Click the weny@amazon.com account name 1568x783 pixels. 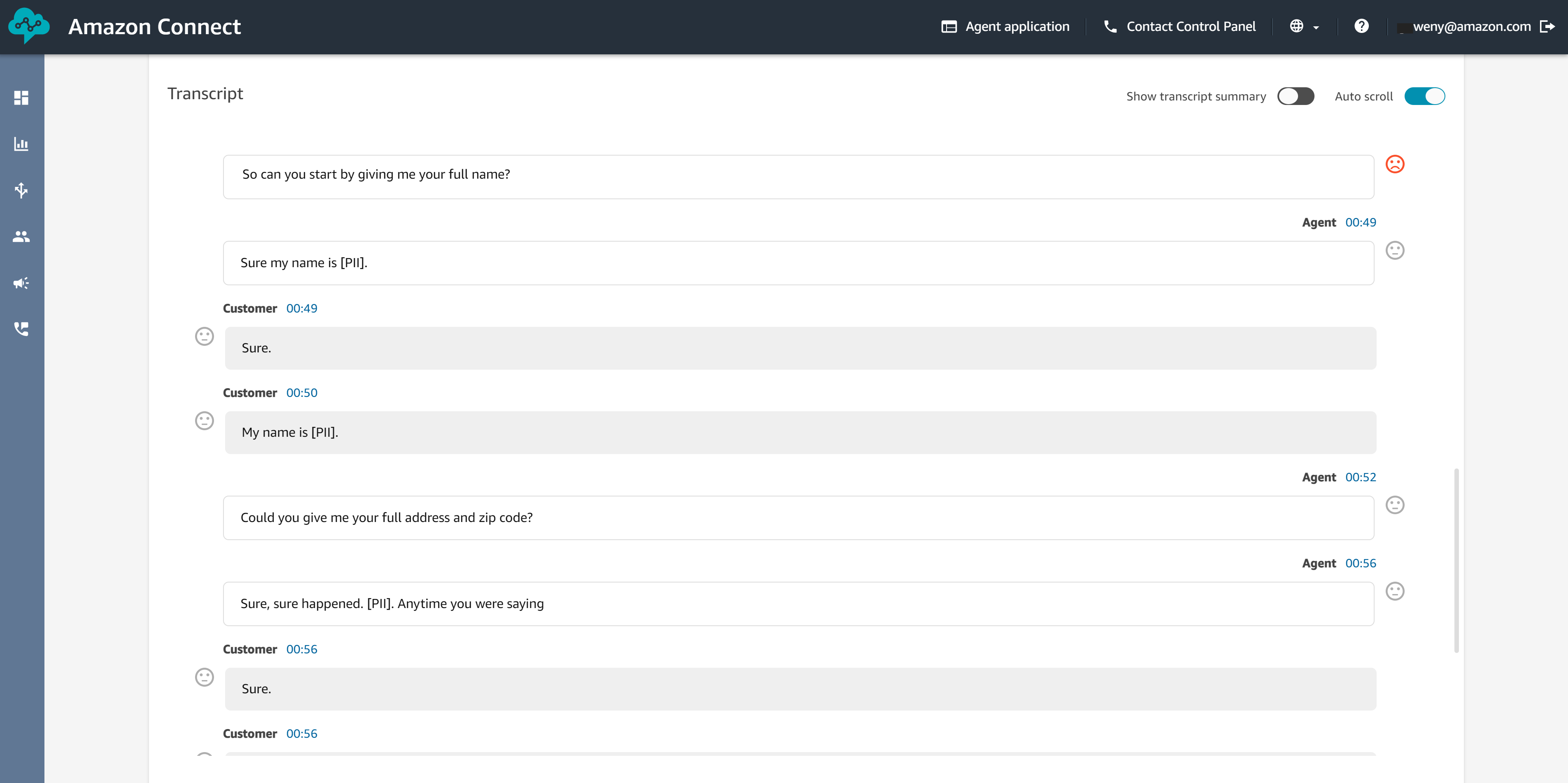(x=1471, y=26)
